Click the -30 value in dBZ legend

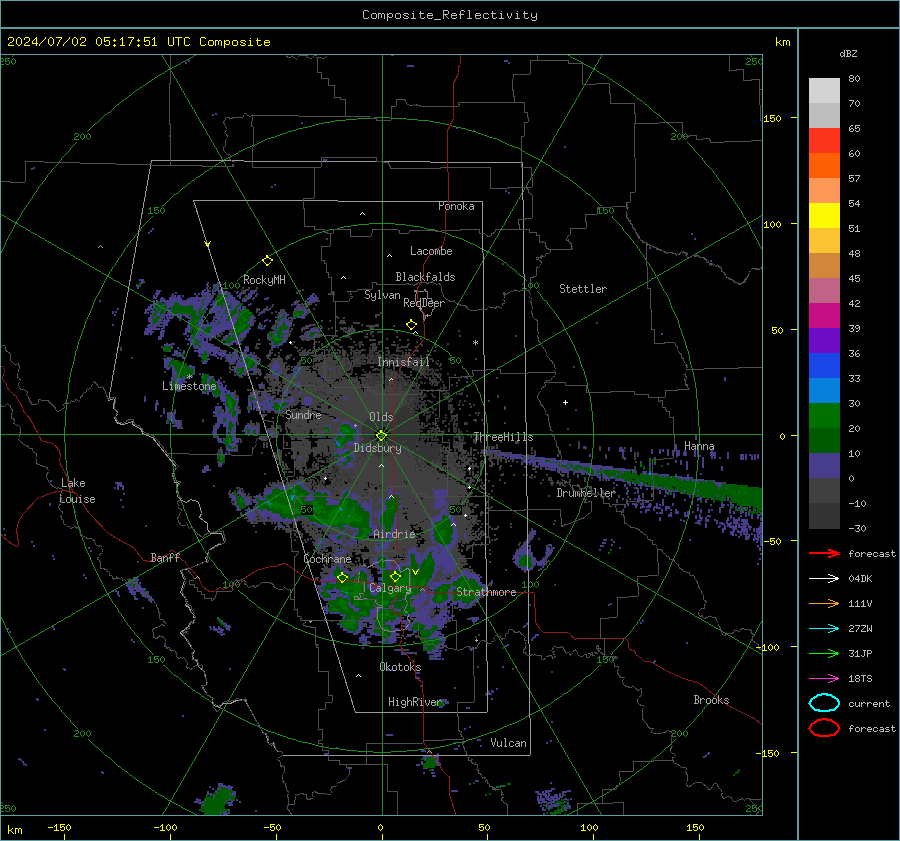tap(857, 528)
